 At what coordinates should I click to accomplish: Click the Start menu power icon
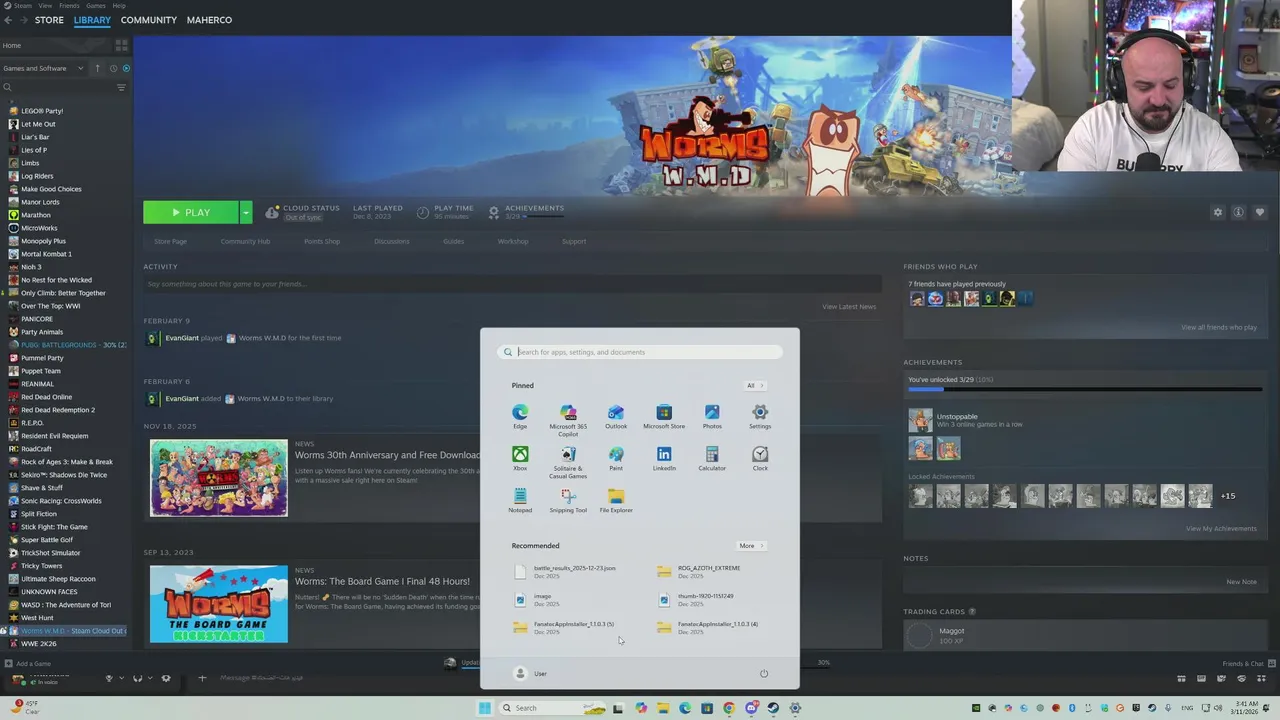point(764,673)
